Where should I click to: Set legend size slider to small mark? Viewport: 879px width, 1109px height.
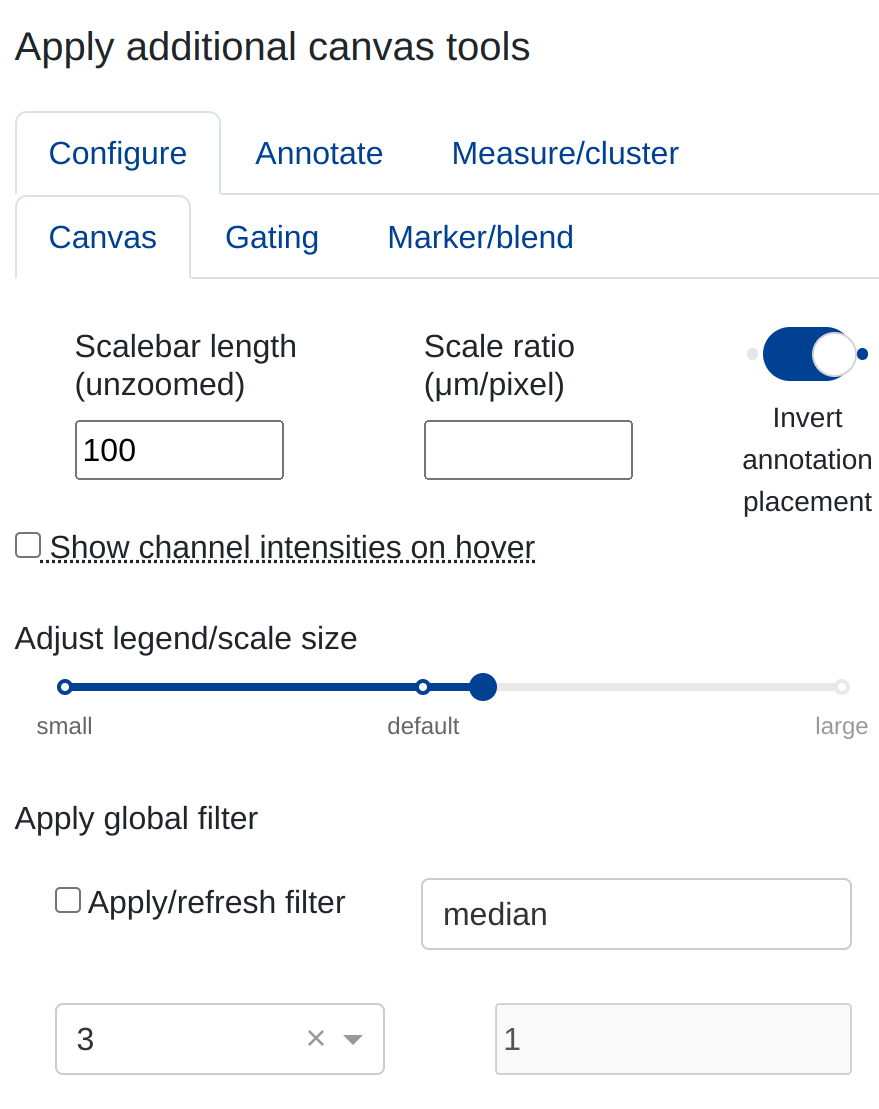pyautogui.click(x=65, y=687)
